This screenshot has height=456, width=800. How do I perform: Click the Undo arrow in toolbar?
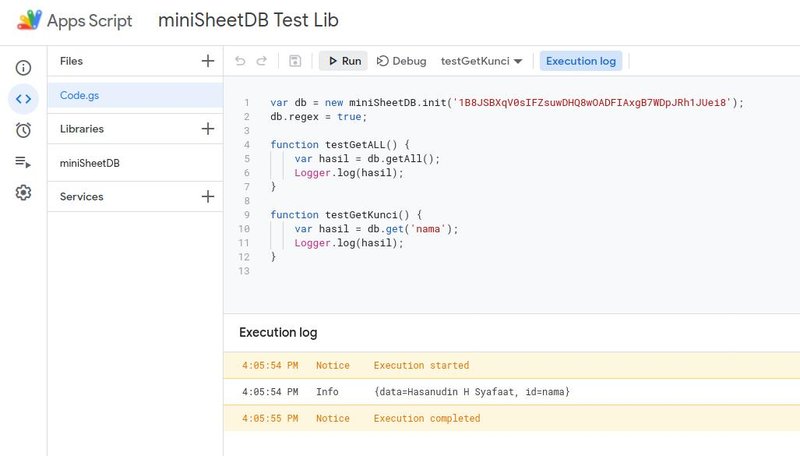240,61
